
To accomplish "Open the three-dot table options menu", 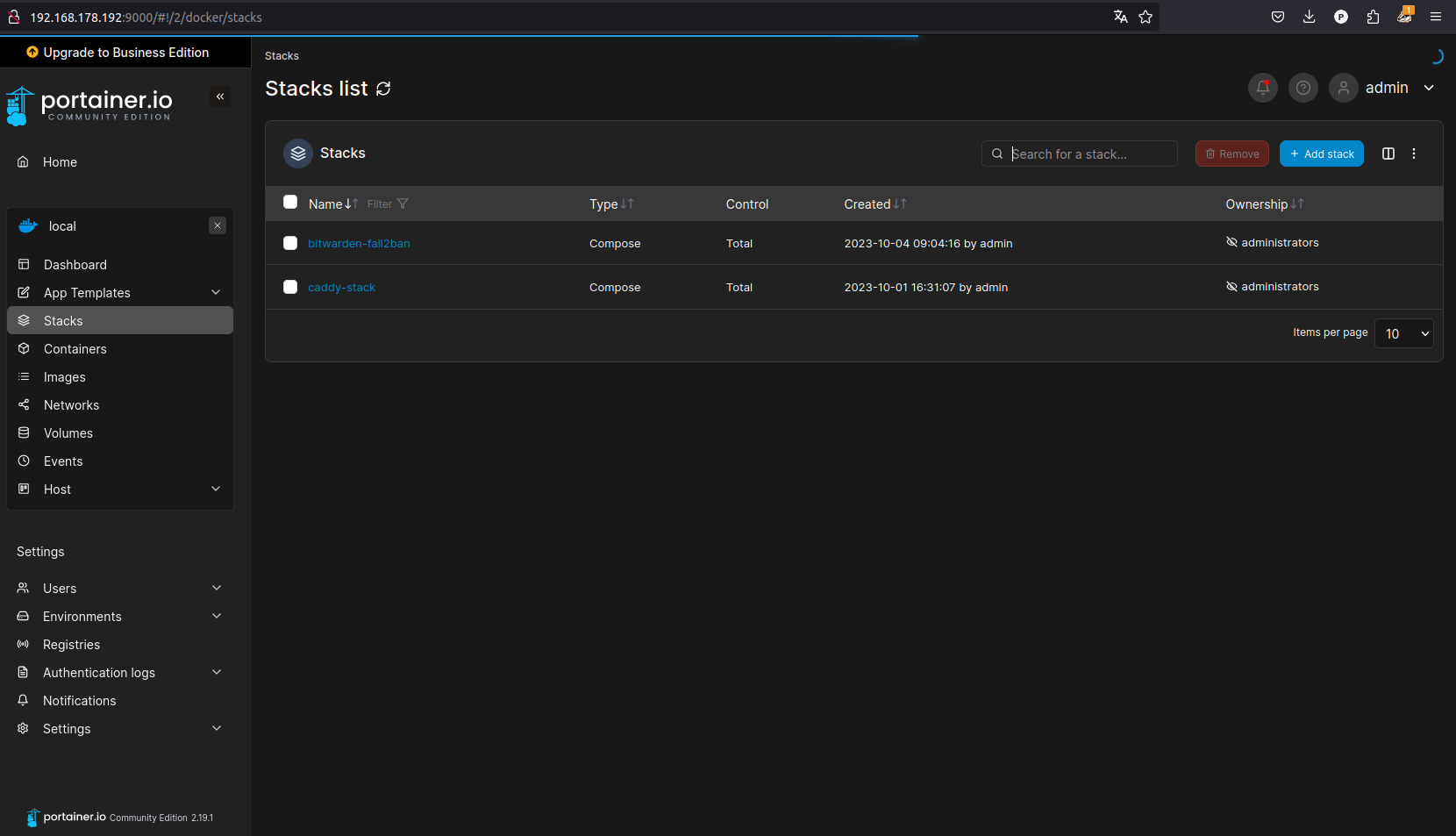I will (1413, 154).
